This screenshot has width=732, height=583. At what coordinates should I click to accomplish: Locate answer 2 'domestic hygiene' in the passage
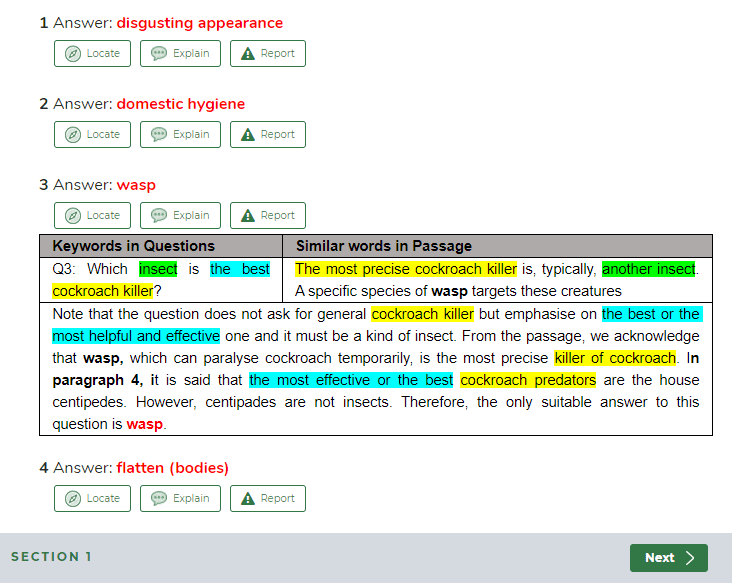(93, 135)
